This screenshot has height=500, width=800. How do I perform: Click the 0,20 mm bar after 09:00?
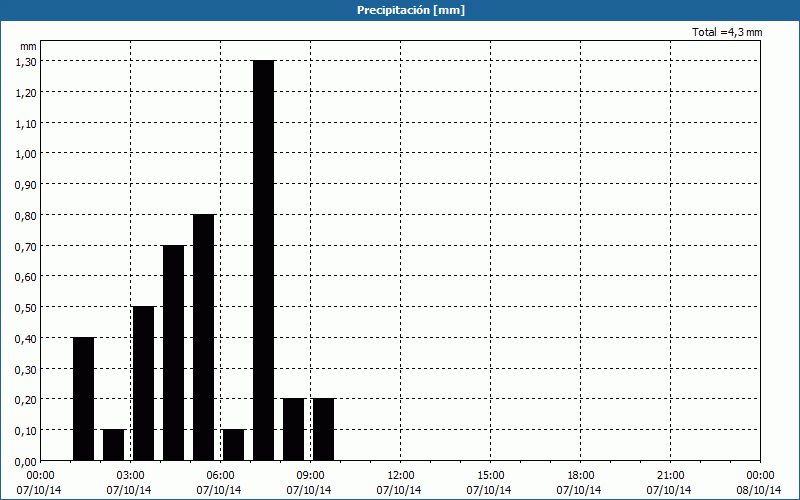(323, 430)
